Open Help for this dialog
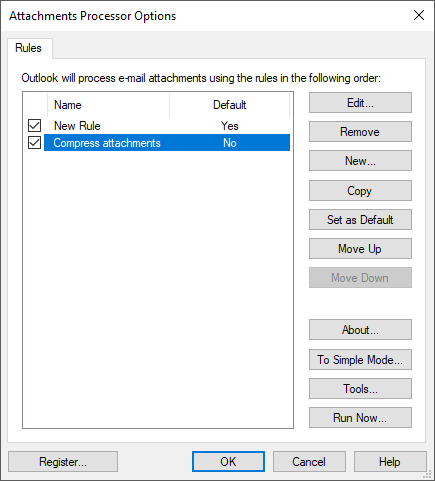435x481 pixels. click(x=390, y=462)
